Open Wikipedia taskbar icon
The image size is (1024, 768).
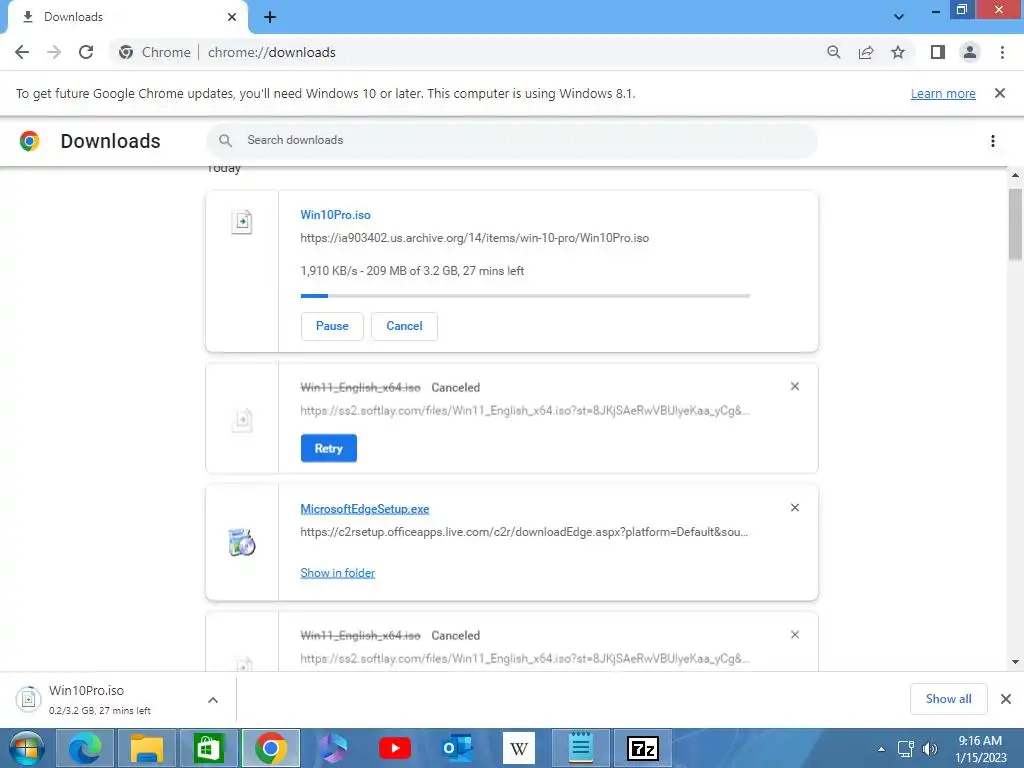coord(519,748)
